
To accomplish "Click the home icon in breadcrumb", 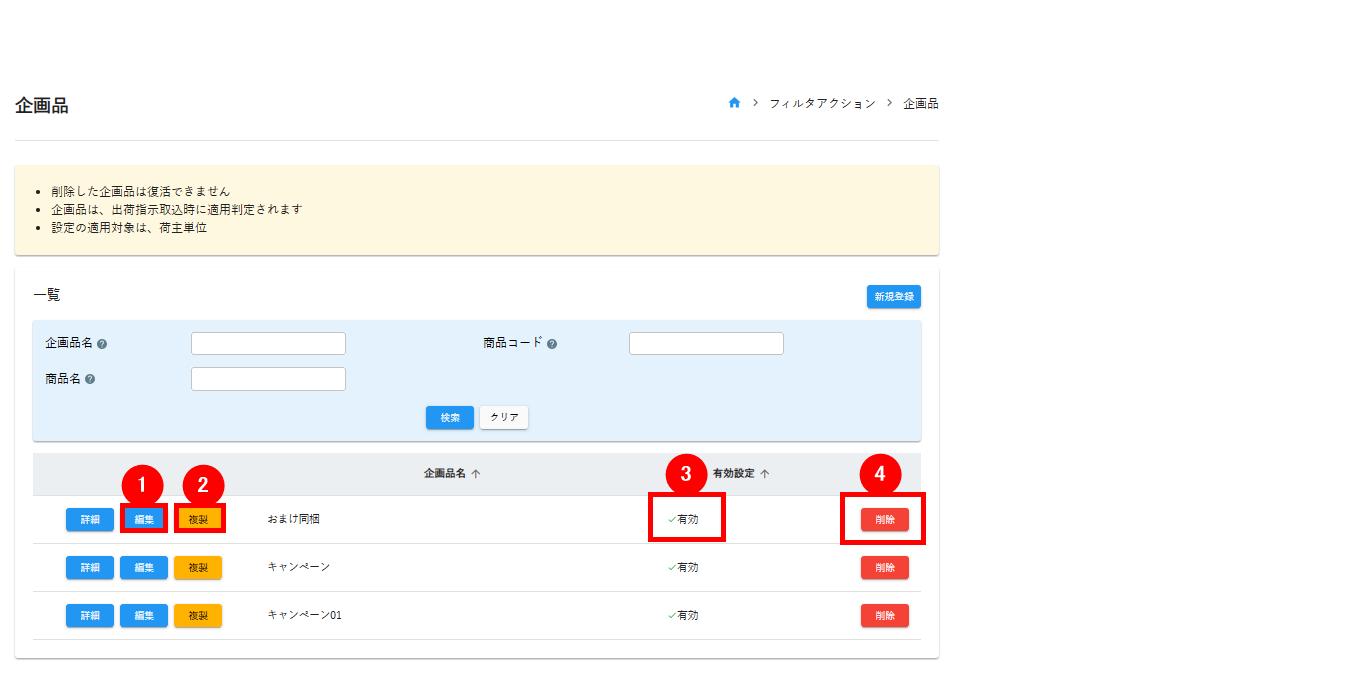I will click(x=734, y=103).
